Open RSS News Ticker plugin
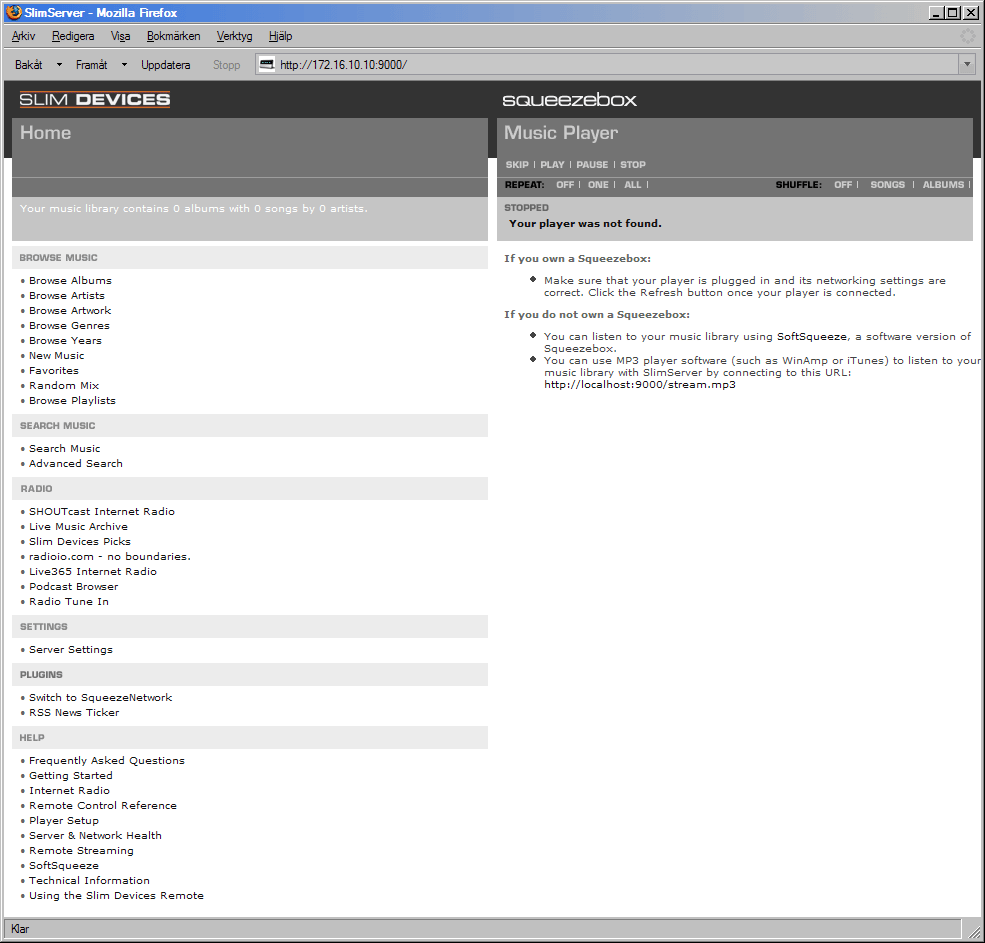Image resolution: width=985 pixels, height=943 pixels. [x=74, y=712]
